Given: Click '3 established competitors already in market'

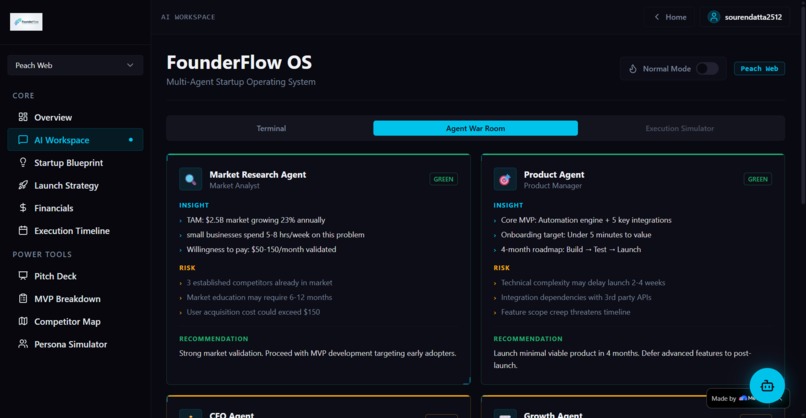Looking at the screenshot, I should (x=259, y=282).
